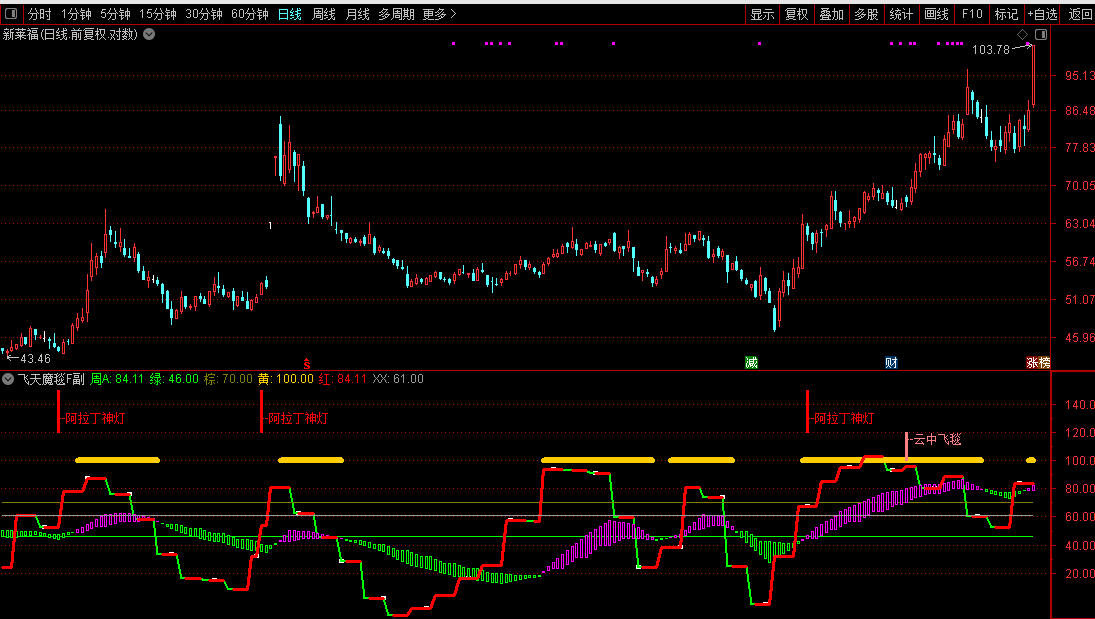Click the 86.48 price axis label
The width and height of the screenshot is (1095, 619).
pos(1080,110)
